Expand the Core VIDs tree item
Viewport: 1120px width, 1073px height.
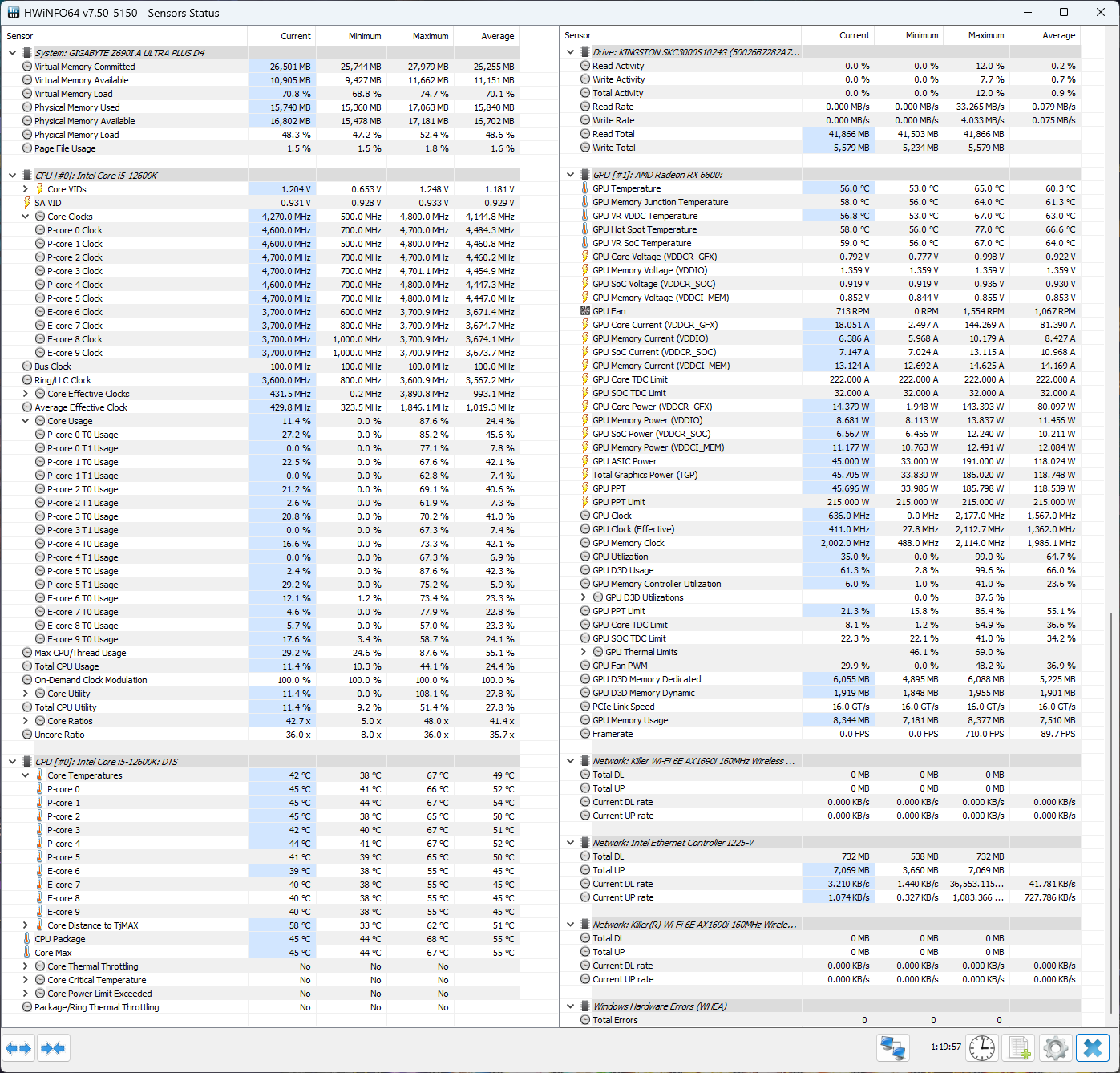coord(26,189)
